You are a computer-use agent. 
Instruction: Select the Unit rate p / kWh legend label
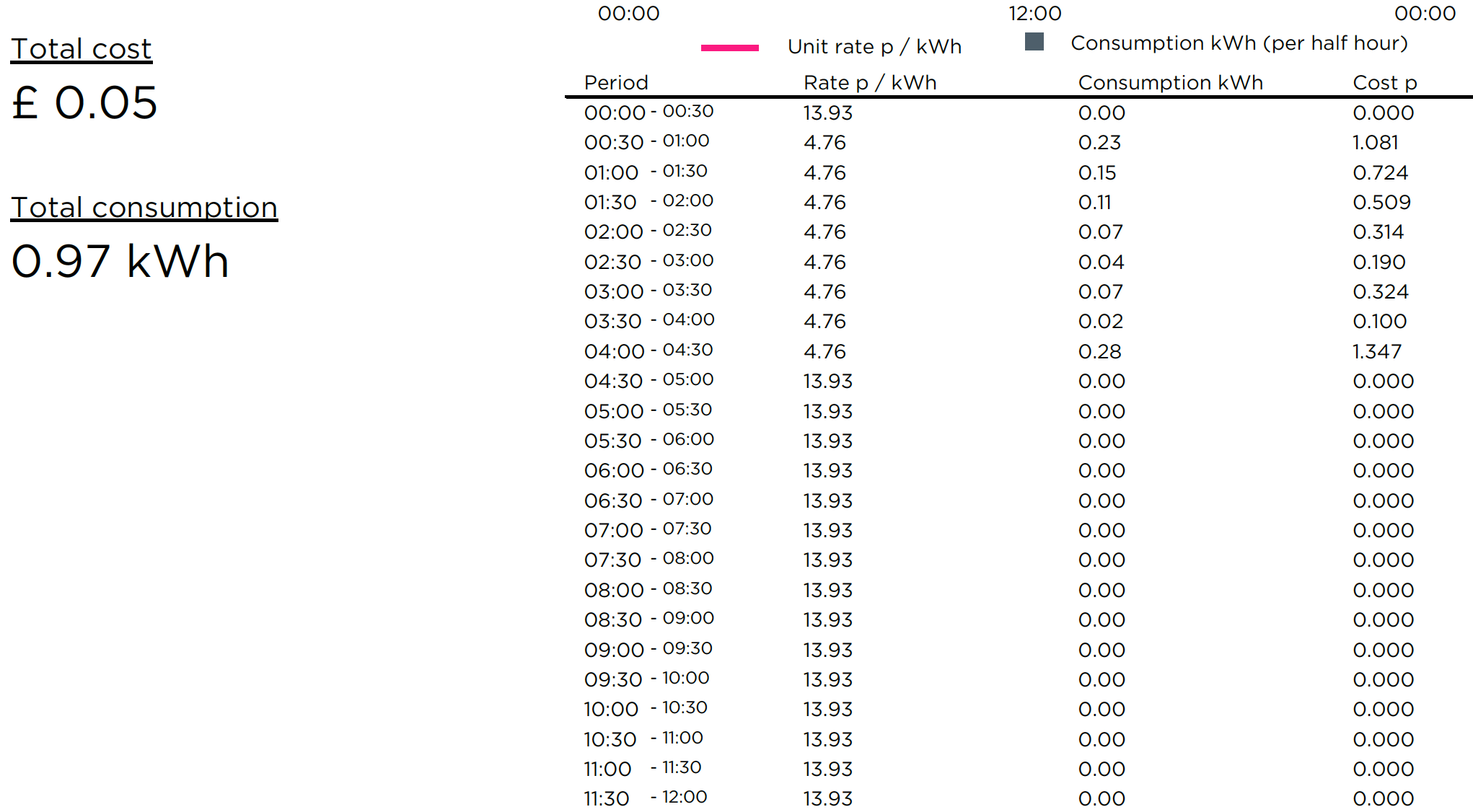click(x=874, y=47)
